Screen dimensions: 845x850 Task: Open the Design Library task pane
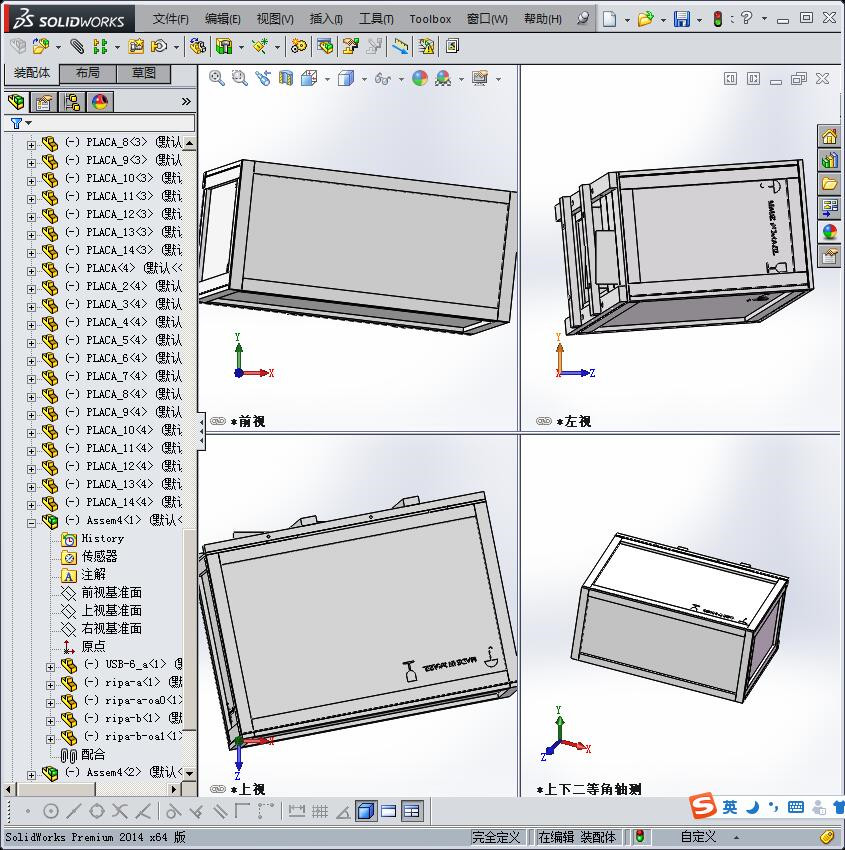point(829,160)
